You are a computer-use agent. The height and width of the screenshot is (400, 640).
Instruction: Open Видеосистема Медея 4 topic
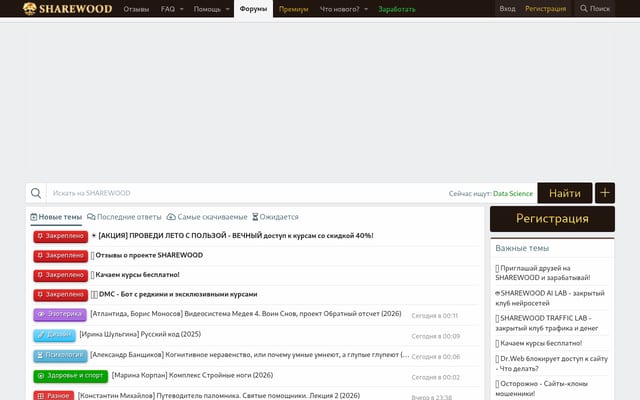246,314
